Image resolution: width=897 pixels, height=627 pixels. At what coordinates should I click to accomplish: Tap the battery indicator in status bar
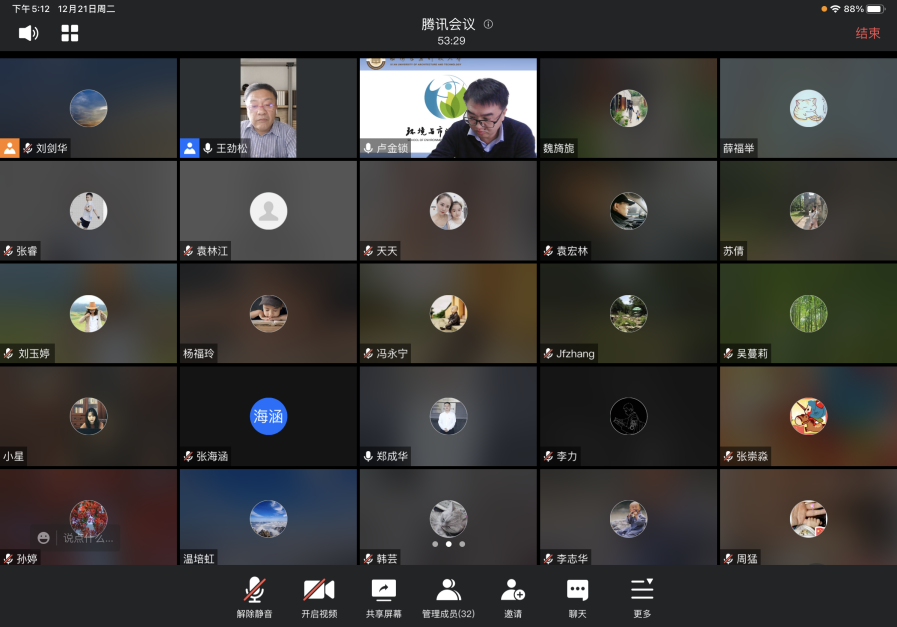click(x=875, y=9)
